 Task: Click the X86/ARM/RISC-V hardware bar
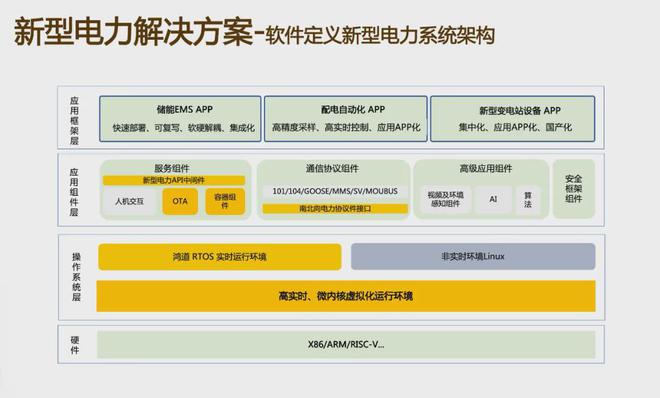(x=346, y=345)
